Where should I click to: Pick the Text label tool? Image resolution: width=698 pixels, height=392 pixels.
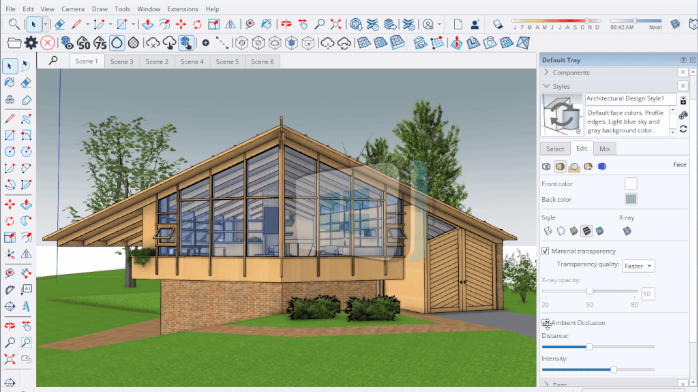coord(26,290)
